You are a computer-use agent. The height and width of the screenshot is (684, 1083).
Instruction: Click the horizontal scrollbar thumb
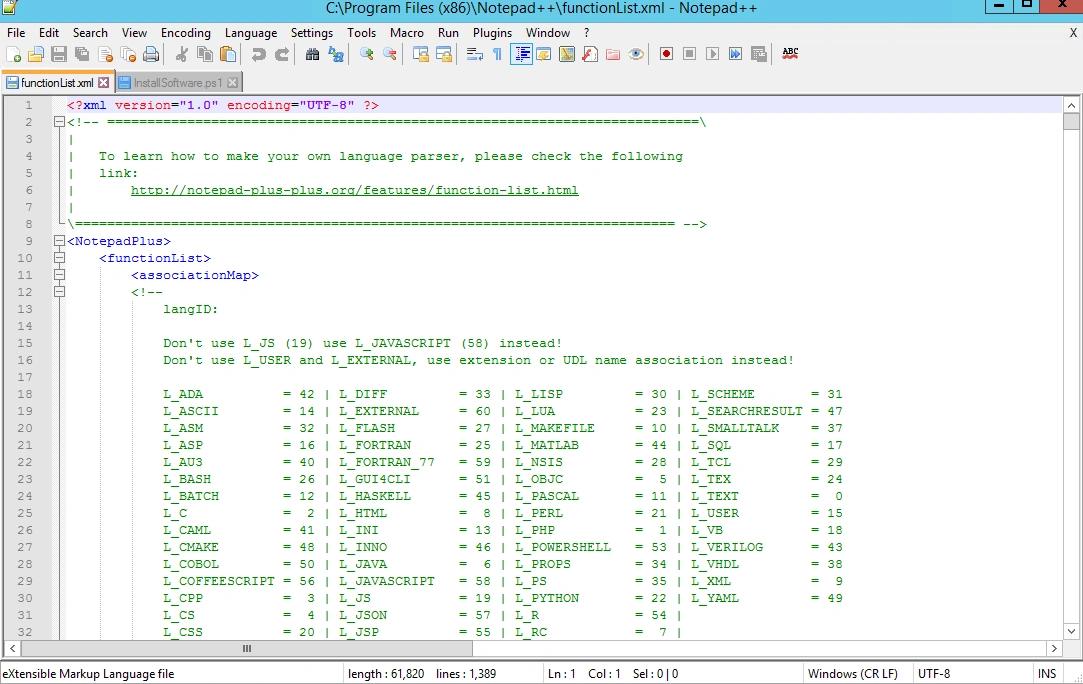coord(247,648)
